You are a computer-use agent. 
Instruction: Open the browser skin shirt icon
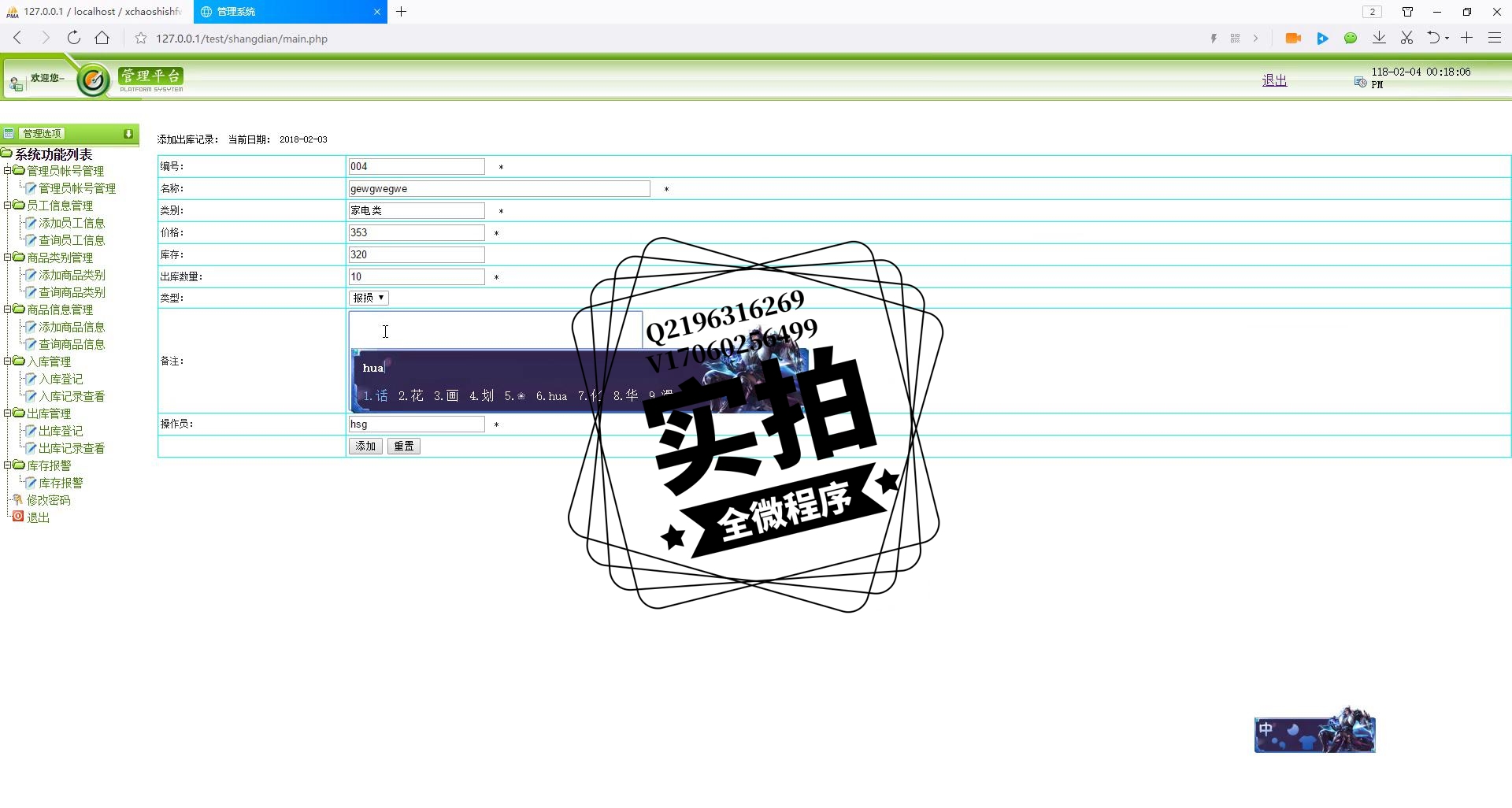point(1407,12)
